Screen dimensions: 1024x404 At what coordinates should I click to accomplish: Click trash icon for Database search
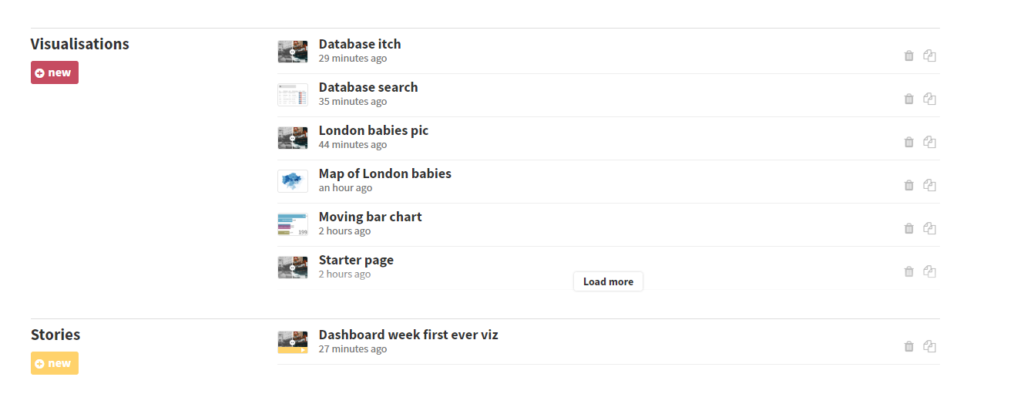(x=909, y=99)
